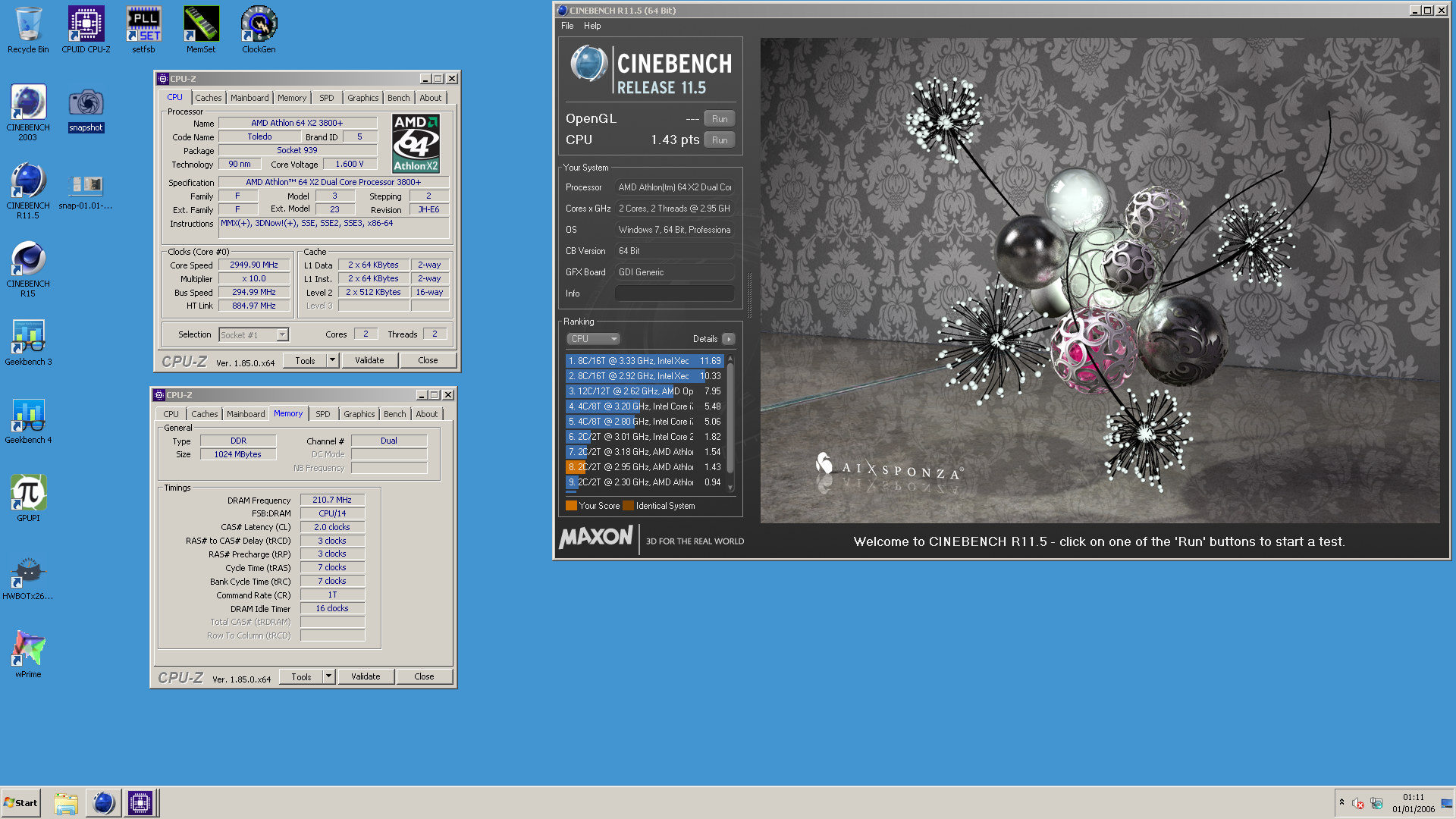
Task: Launch GPUPI desktop shortcut
Action: 28,499
